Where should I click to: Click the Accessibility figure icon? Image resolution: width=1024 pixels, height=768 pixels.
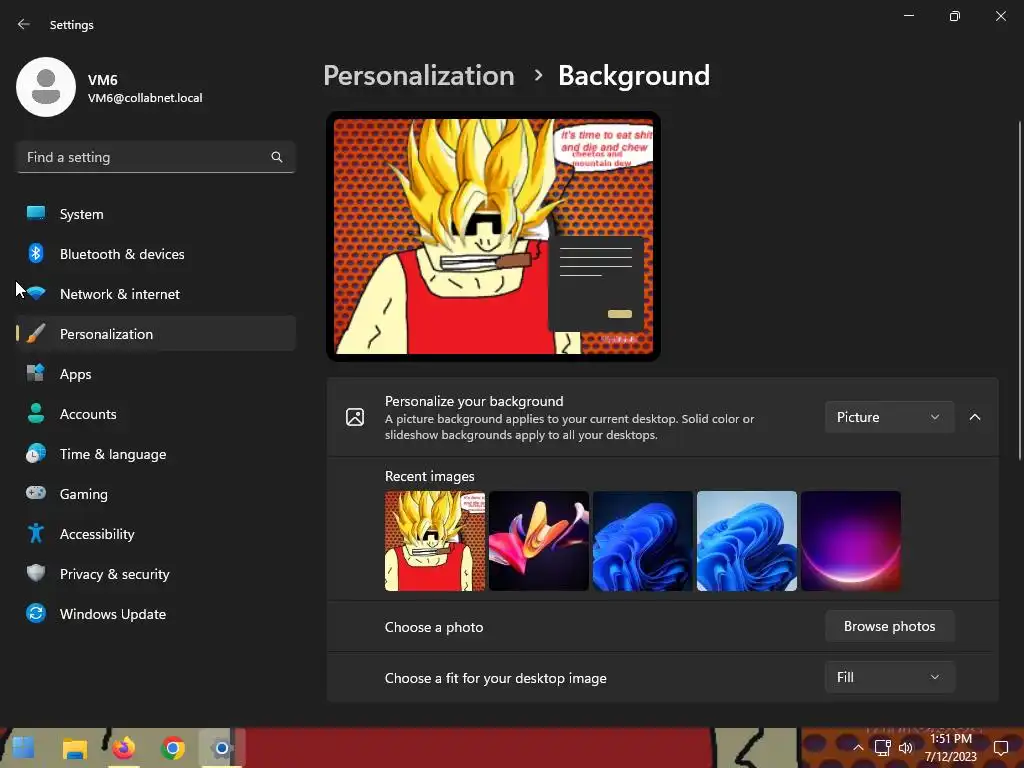36,534
